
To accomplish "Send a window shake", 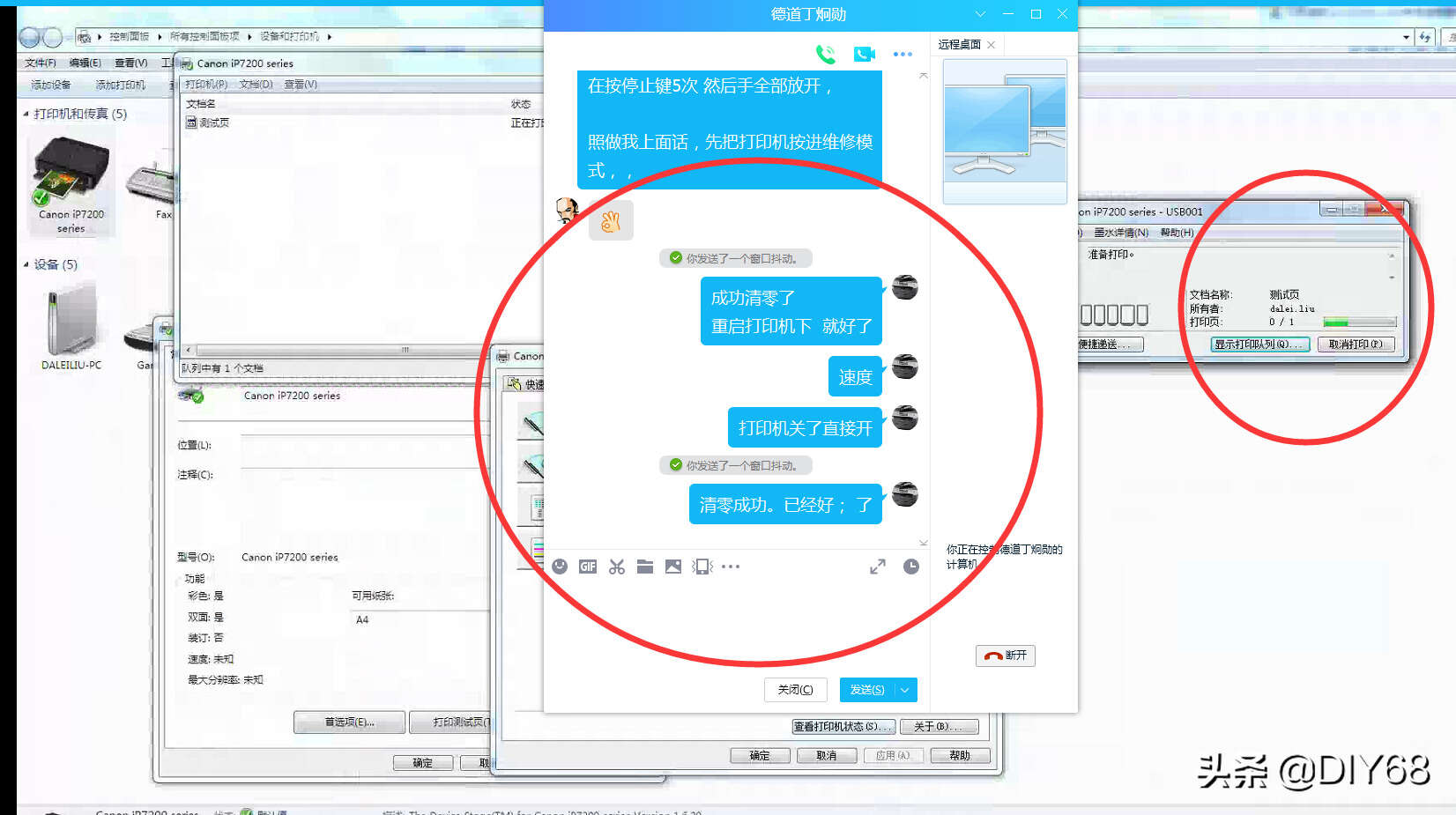I will click(702, 567).
